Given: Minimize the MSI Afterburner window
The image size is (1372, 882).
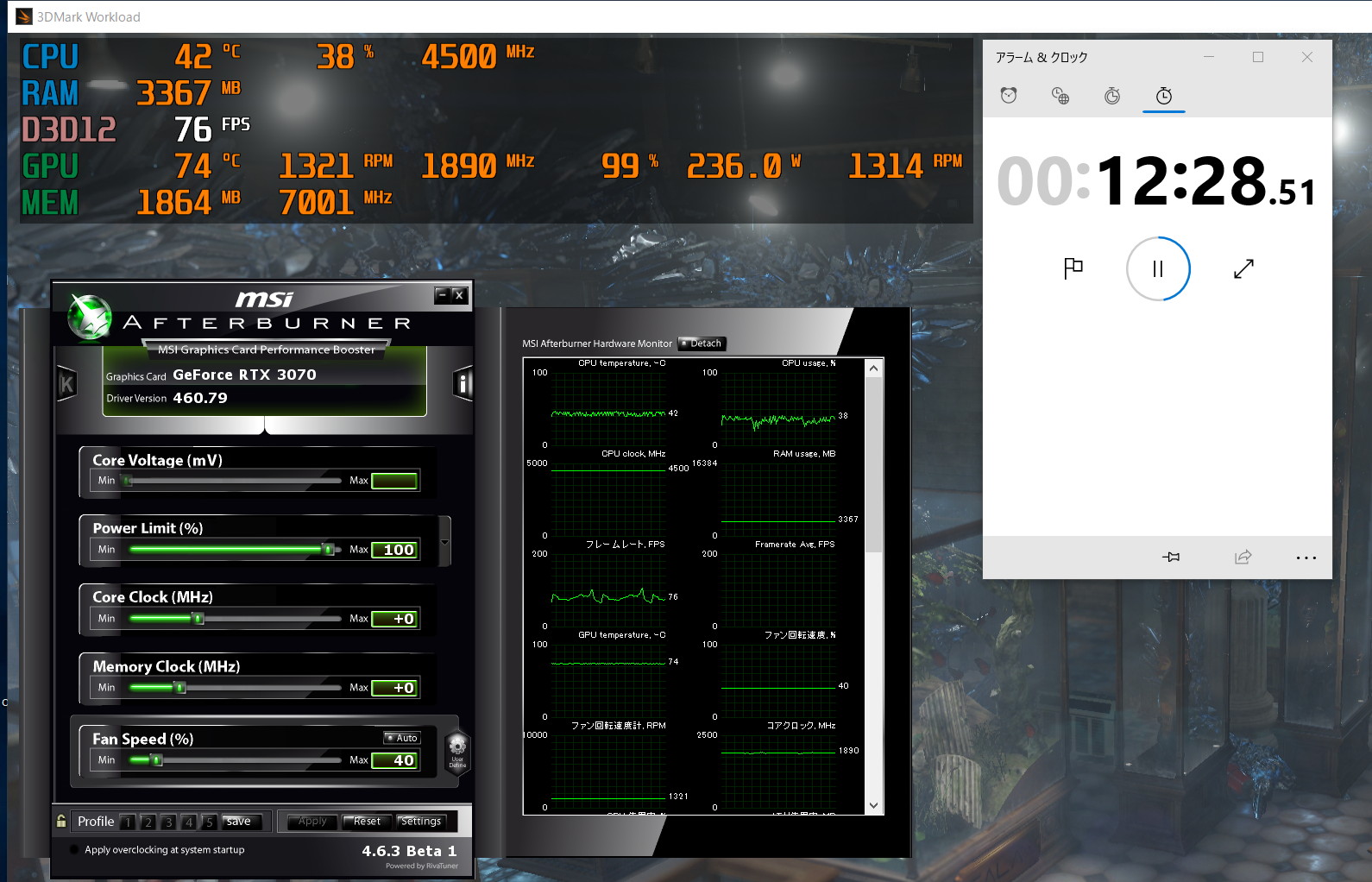Looking at the screenshot, I should pyautogui.click(x=443, y=295).
